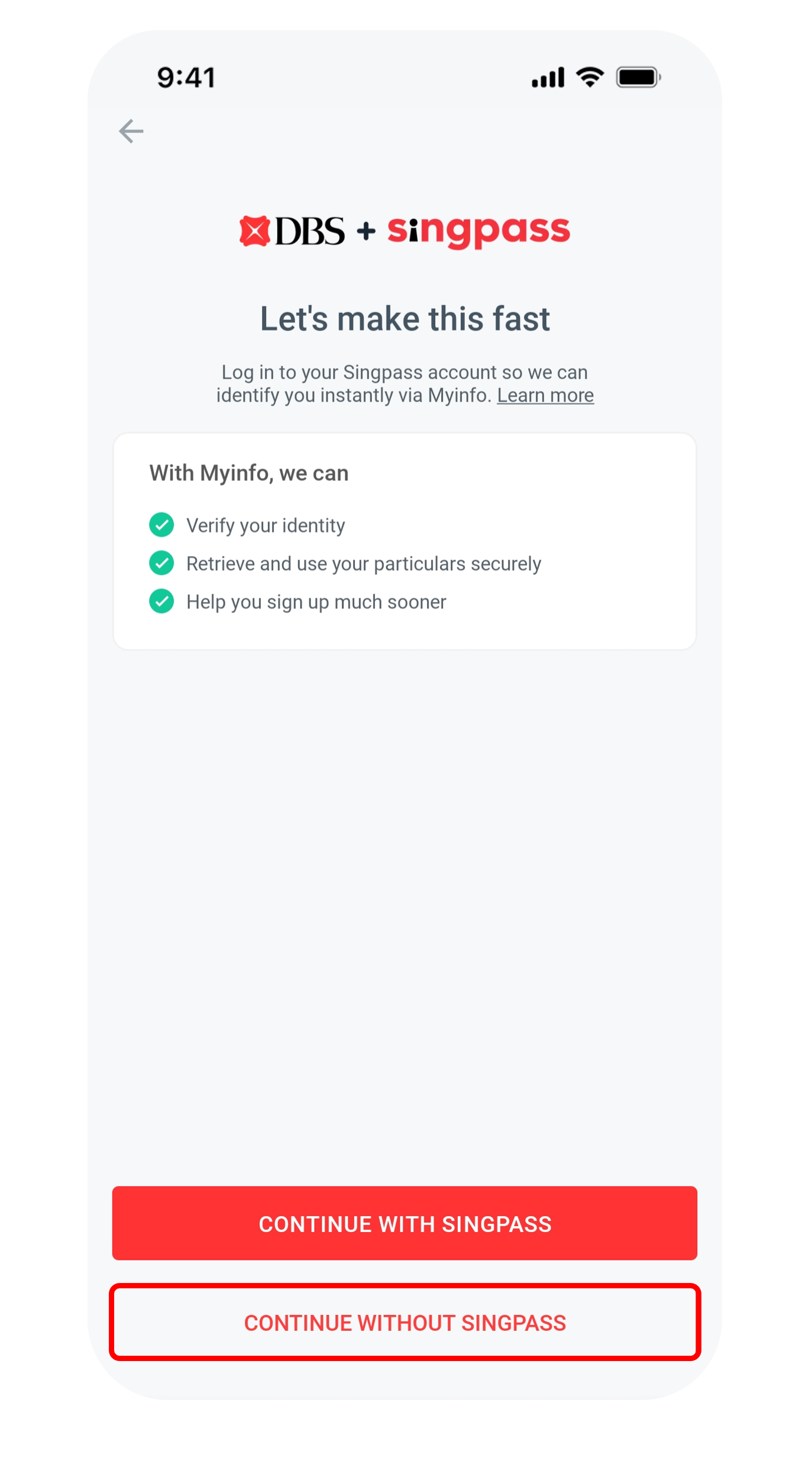Tap the Continue with Singpass button
This screenshot has height=1464, width=812.
point(405,1223)
